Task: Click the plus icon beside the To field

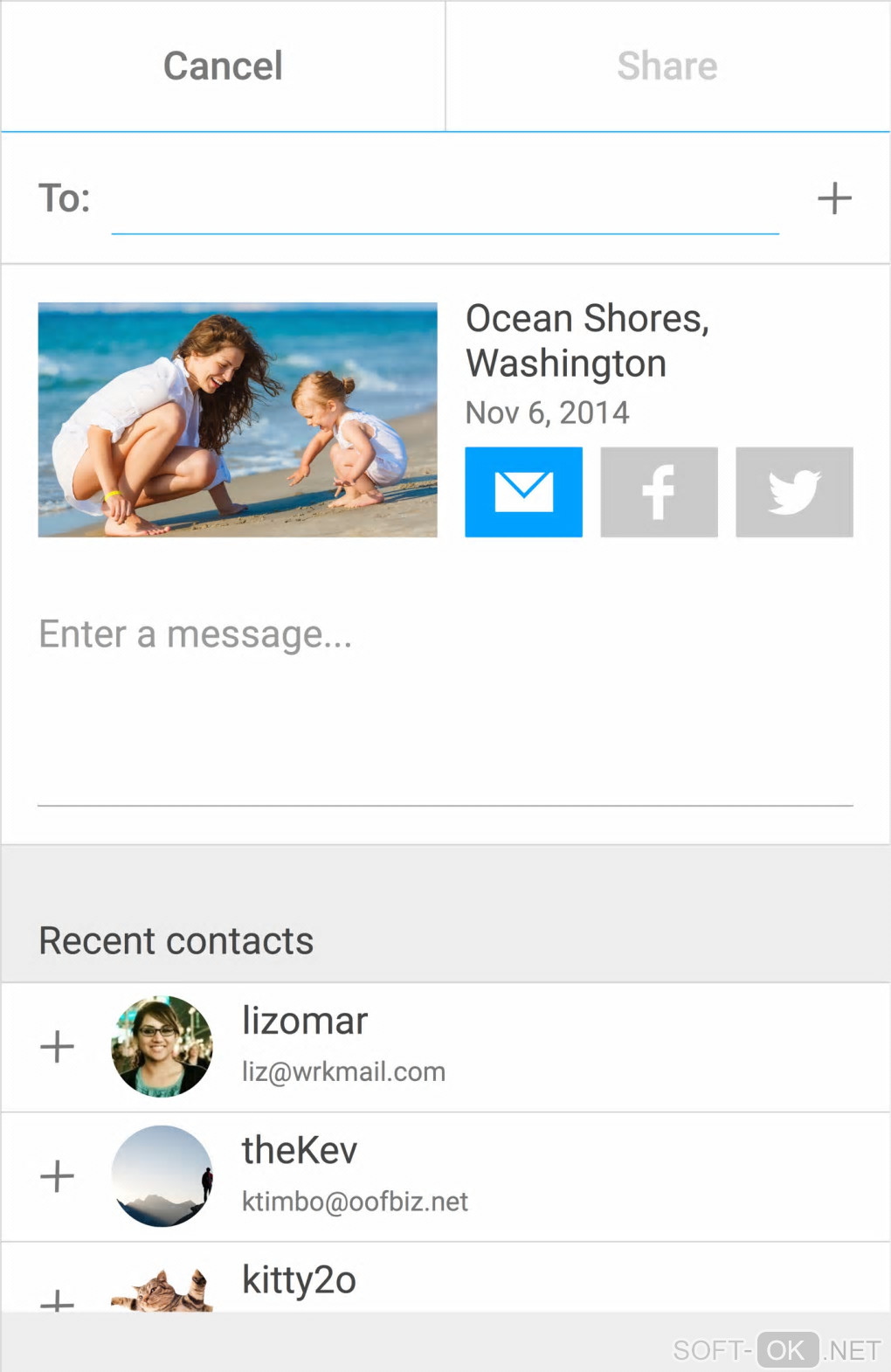Action: 834,198
